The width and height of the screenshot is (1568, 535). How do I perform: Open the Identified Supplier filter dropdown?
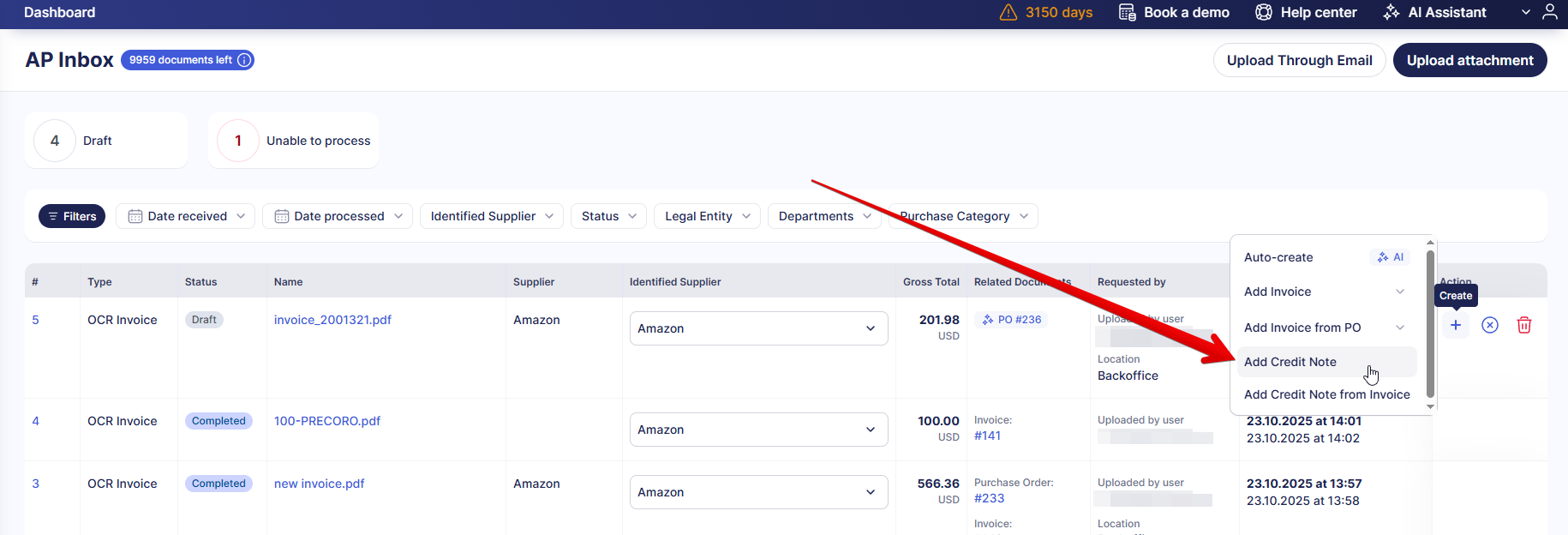click(491, 216)
